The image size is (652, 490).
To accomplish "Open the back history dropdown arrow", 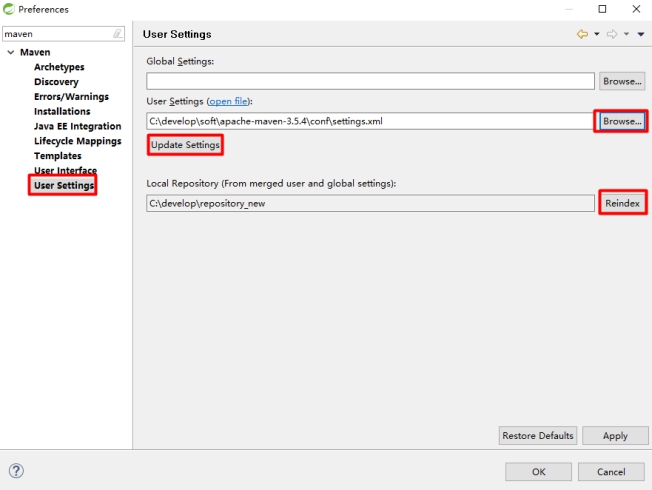I will click(597, 34).
